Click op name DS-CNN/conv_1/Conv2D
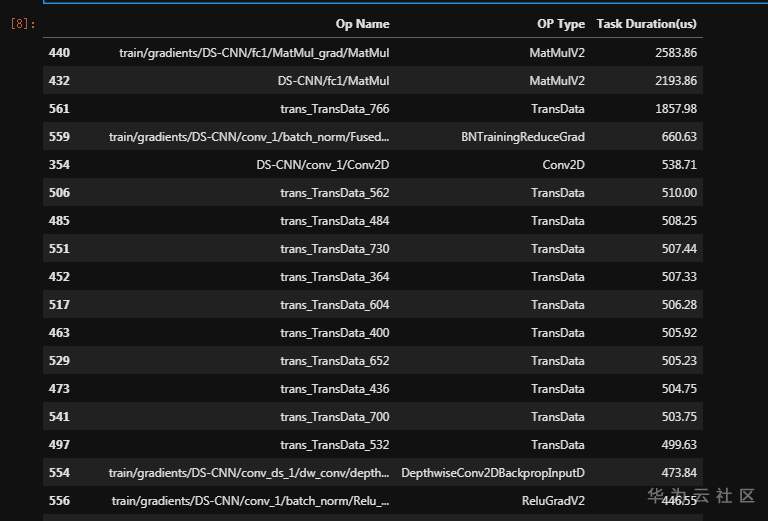The image size is (768, 521). coord(323,165)
